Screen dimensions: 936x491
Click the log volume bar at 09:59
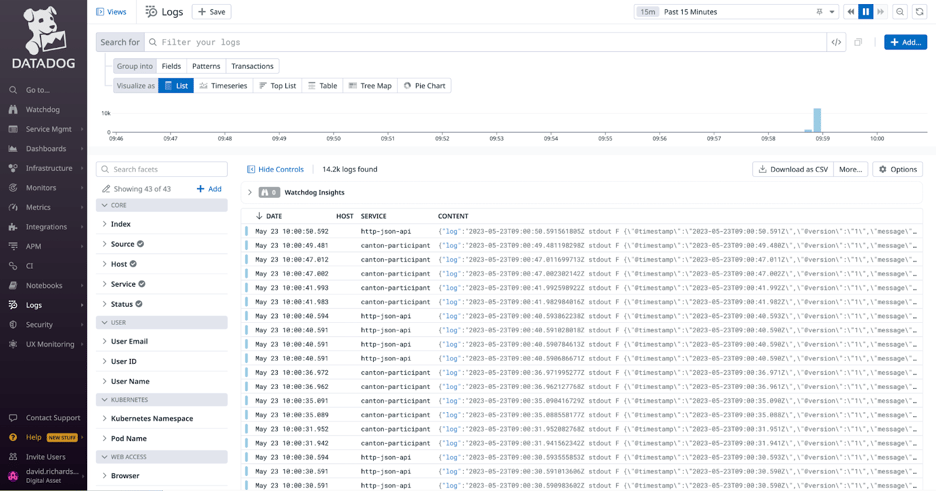(x=817, y=120)
